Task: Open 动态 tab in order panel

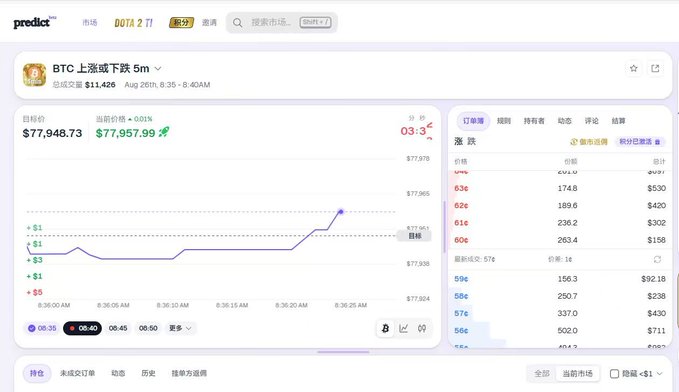Action: click(565, 121)
